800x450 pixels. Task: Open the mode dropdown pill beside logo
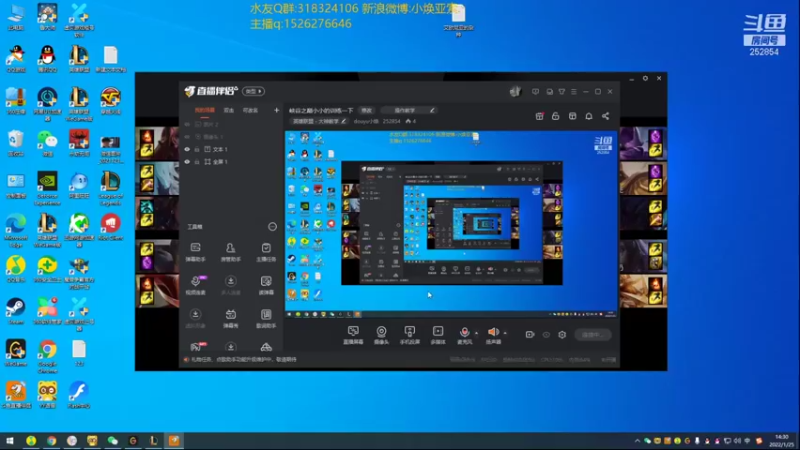coord(253,91)
